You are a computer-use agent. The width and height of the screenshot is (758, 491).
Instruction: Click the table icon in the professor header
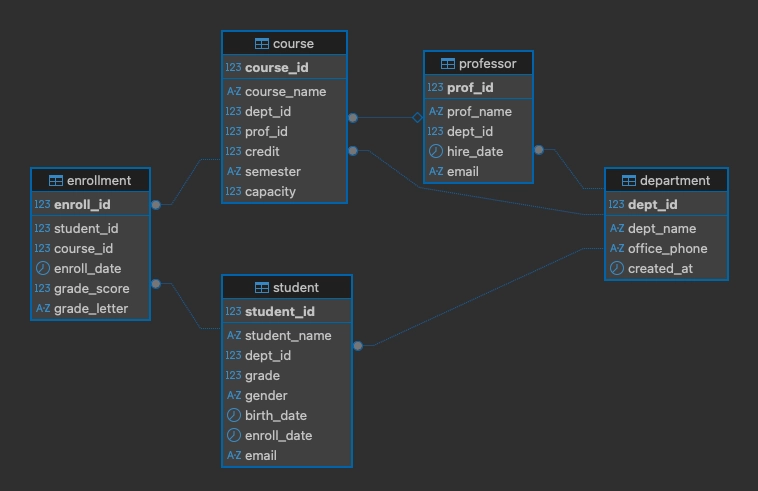click(448, 64)
